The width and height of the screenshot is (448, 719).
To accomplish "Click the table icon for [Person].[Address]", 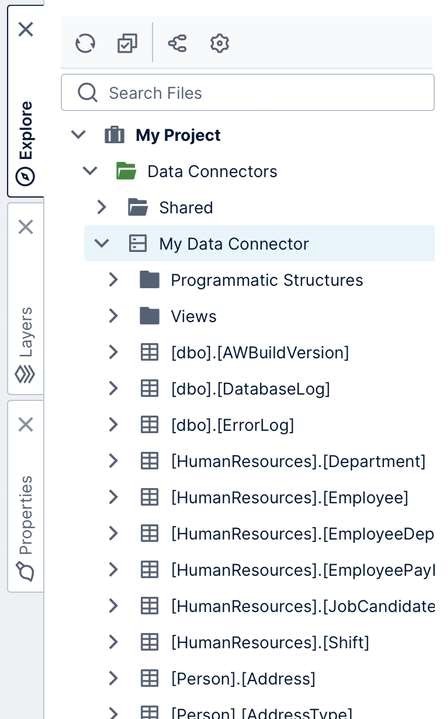I will point(149,678).
